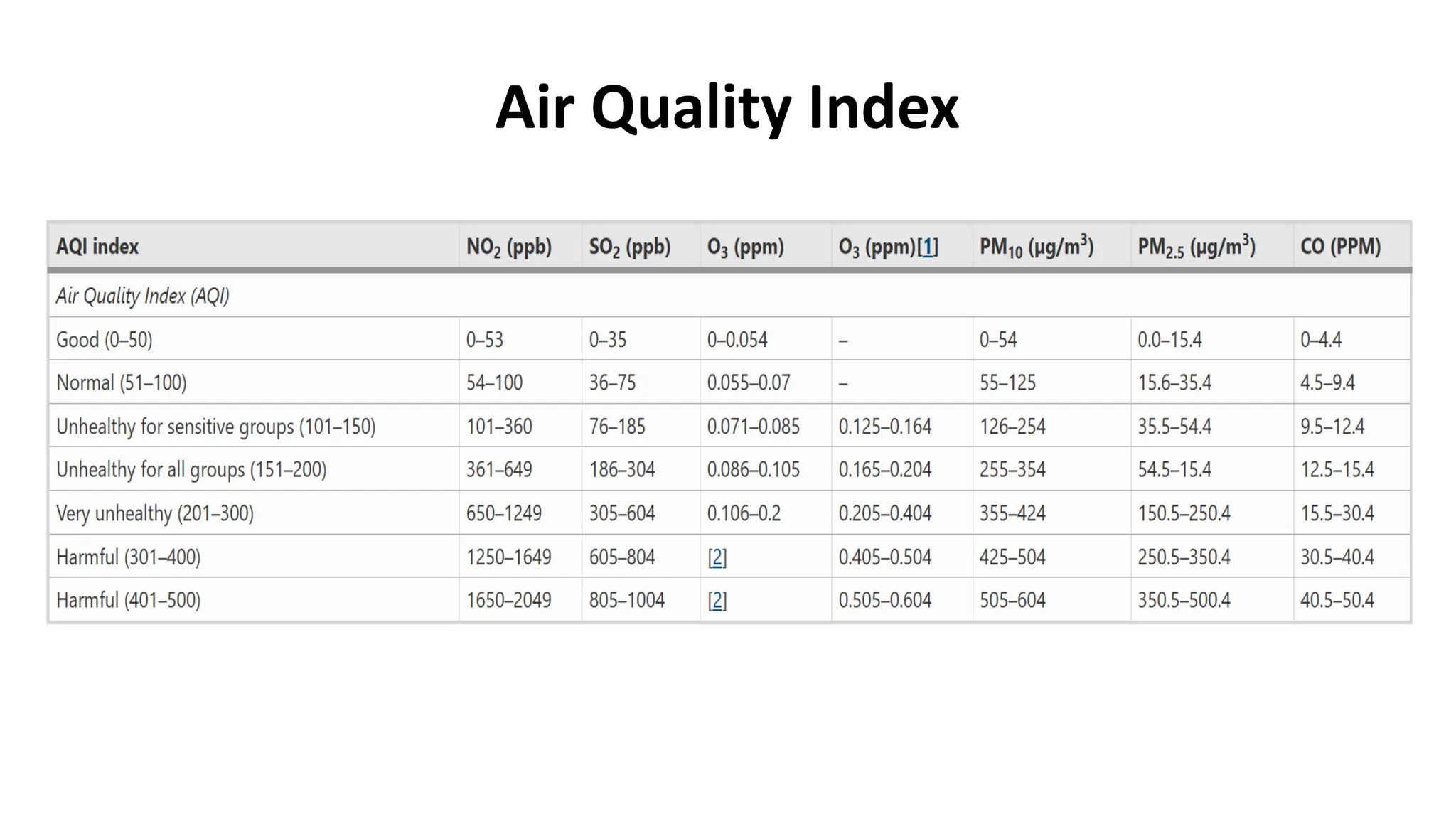
Task: Open the [2] link in Harmful (401–500) row
Action: [x=717, y=601]
